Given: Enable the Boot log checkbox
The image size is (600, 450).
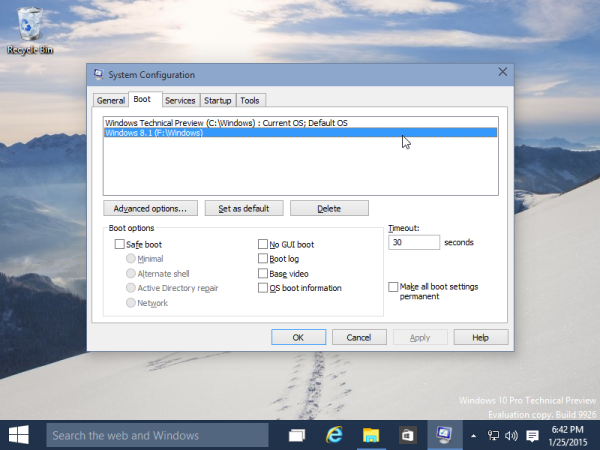Looking at the screenshot, I should 263,259.
